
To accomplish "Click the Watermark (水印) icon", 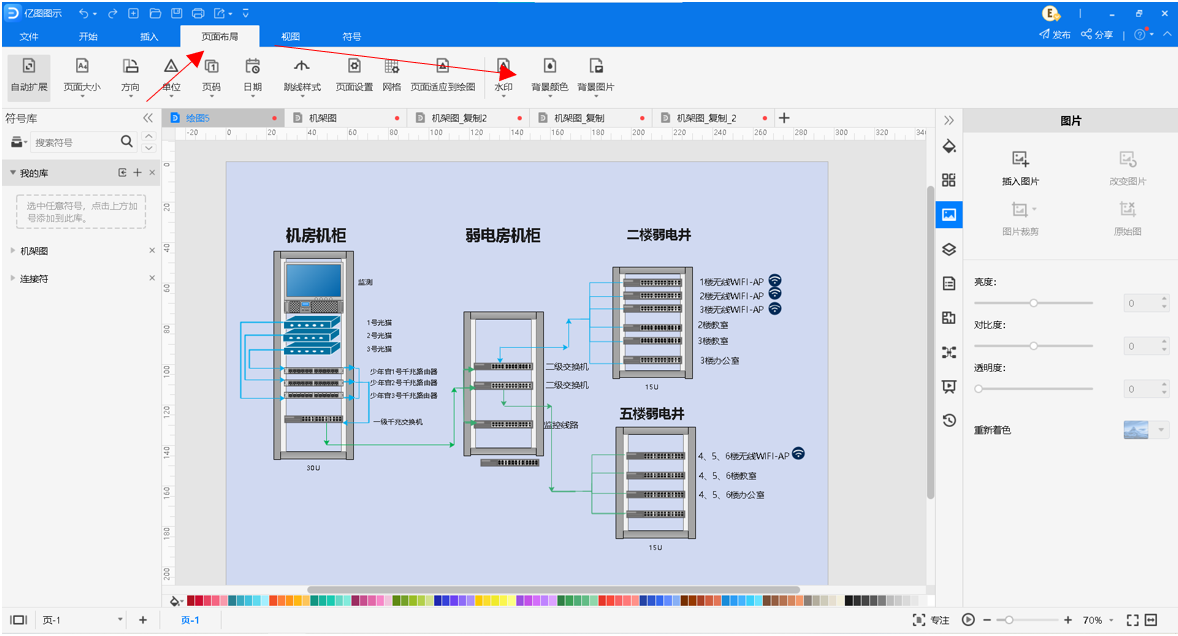I will point(503,67).
